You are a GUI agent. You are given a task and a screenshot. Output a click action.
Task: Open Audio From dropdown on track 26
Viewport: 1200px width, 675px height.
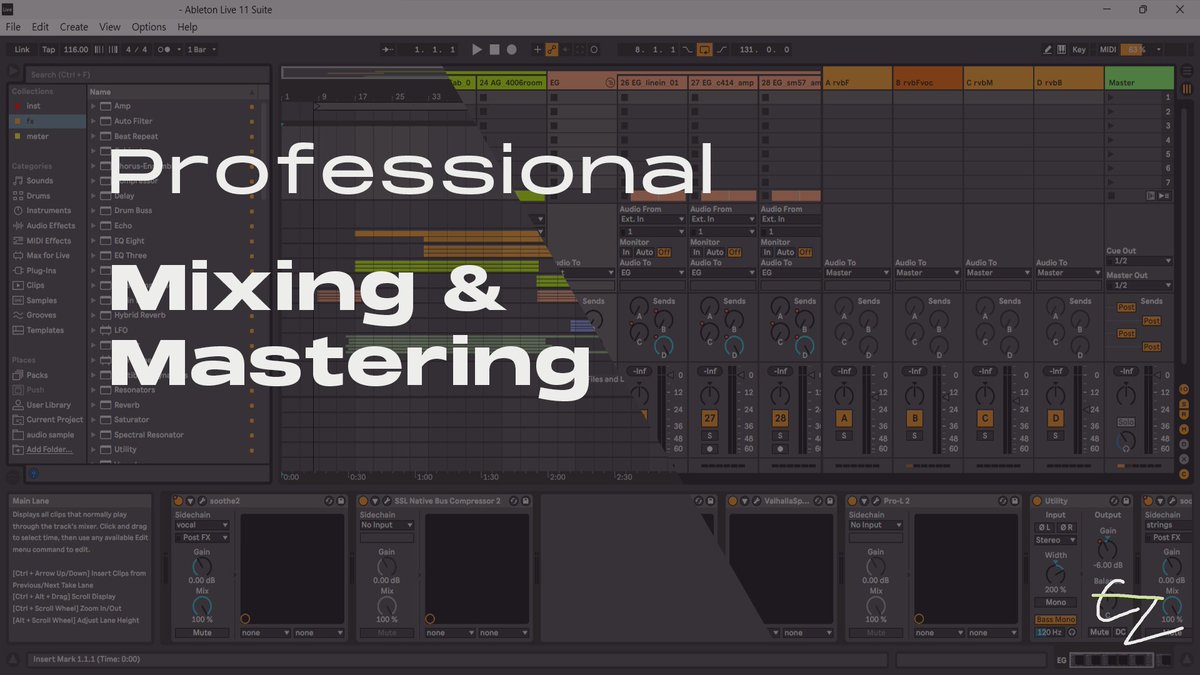(653, 219)
